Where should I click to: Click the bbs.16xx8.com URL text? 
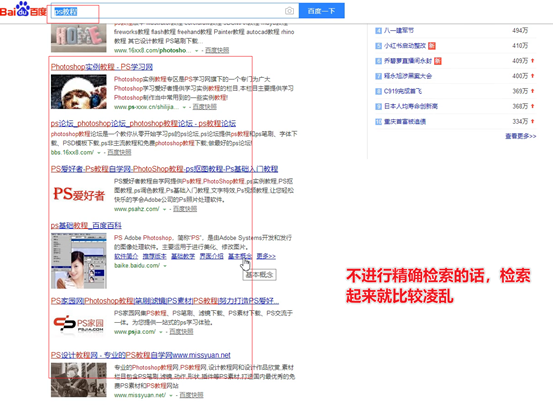coord(72,152)
